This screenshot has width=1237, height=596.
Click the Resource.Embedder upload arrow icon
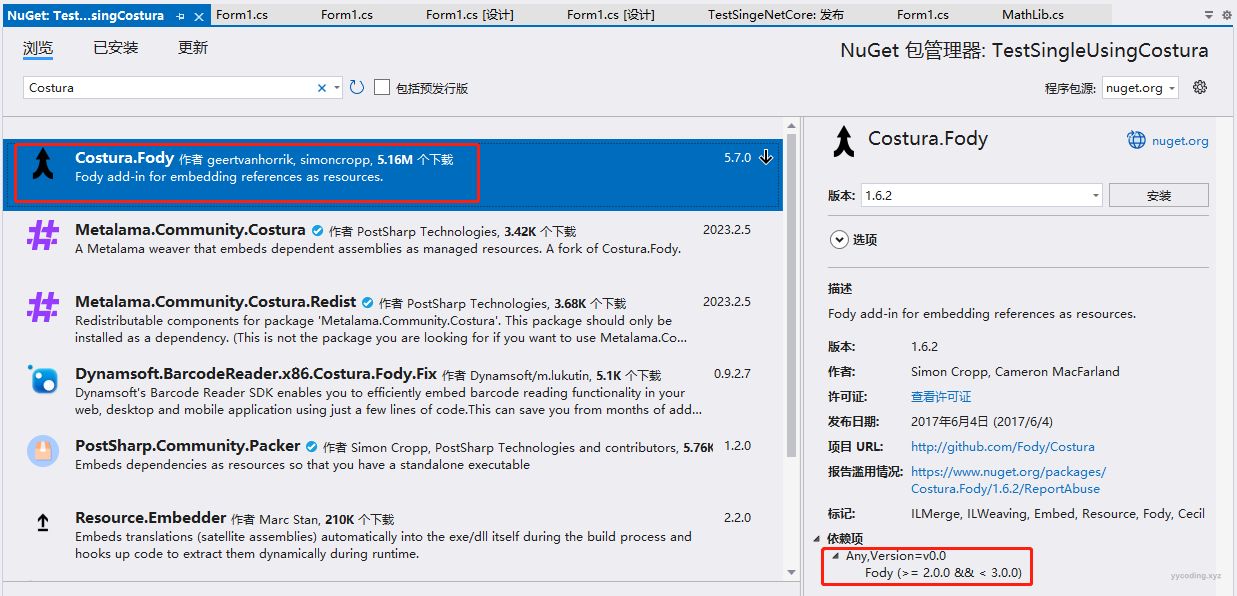[43, 523]
